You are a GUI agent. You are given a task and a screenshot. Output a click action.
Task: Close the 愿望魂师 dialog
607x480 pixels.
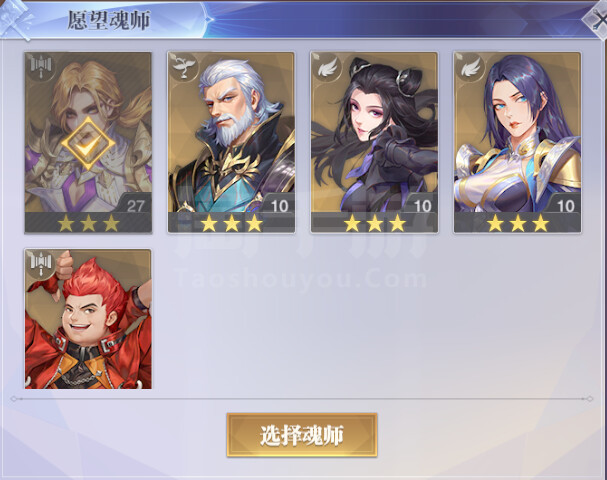(596, 19)
